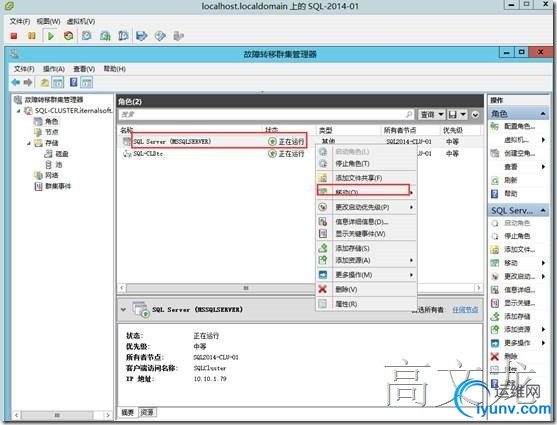Image resolution: width=557 pixels, height=425 pixels.
Task: Click 创建空角色 in actions pane
Action: coord(519,153)
